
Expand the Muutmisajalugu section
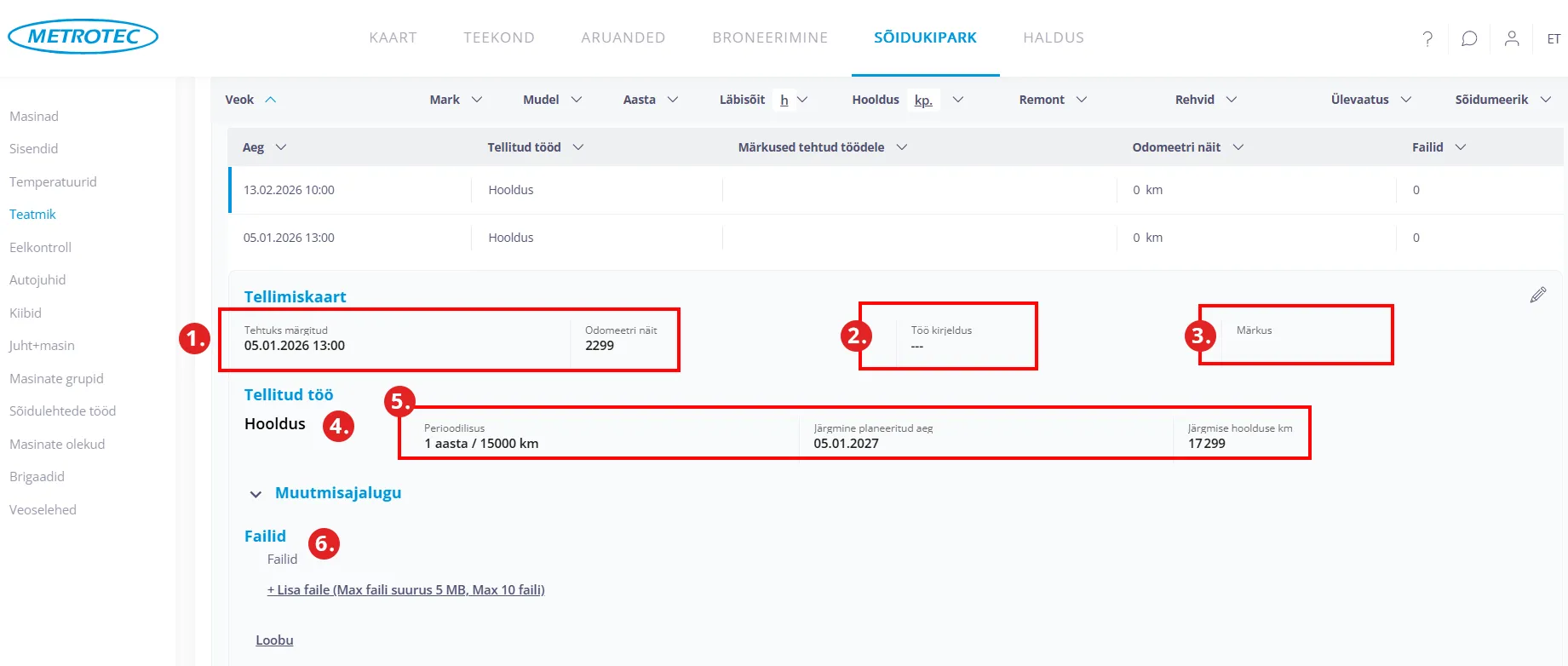[x=256, y=494]
